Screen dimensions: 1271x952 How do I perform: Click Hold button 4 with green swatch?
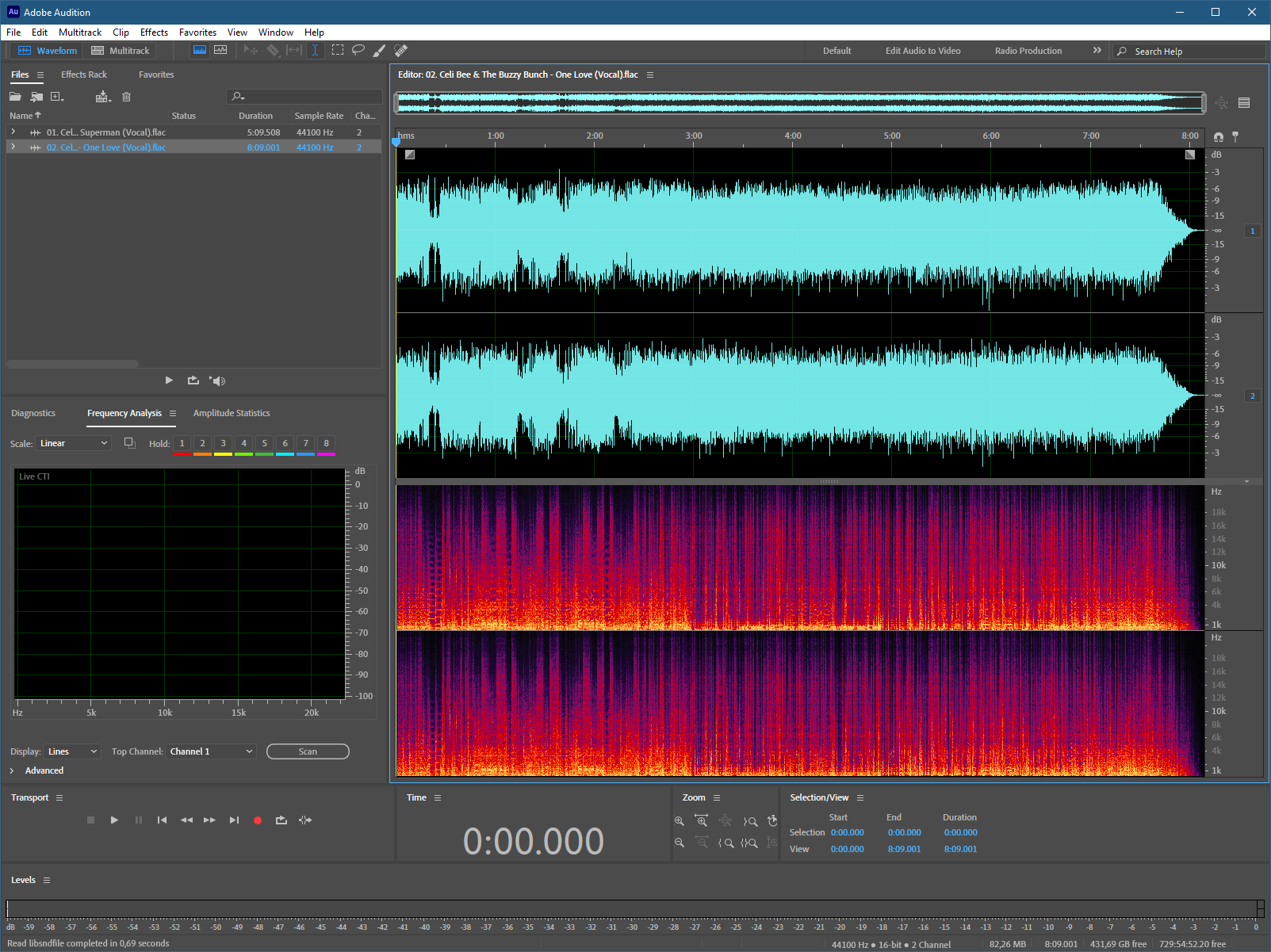[243, 444]
